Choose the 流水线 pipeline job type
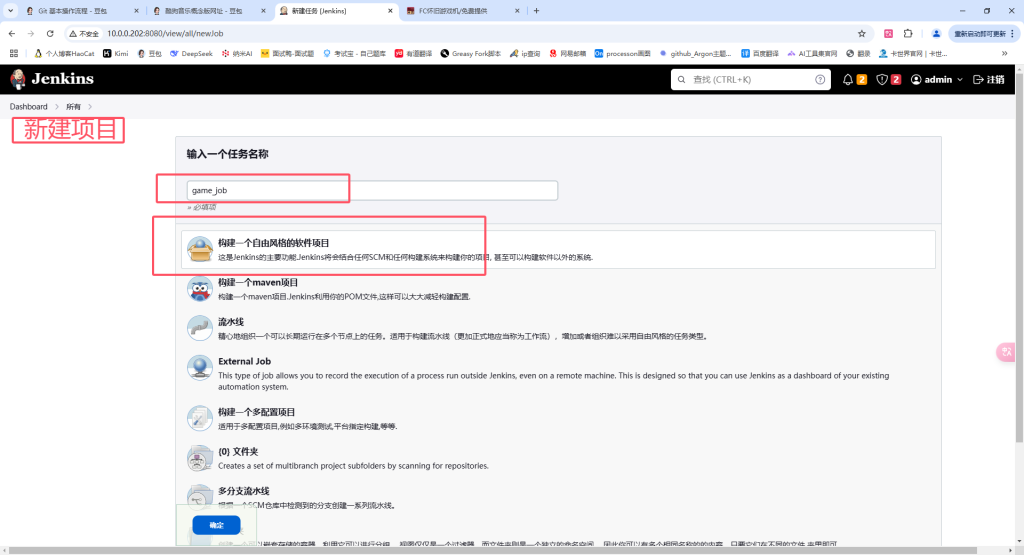The width and height of the screenshot is (1024, 555). click(x=231, y=322)
